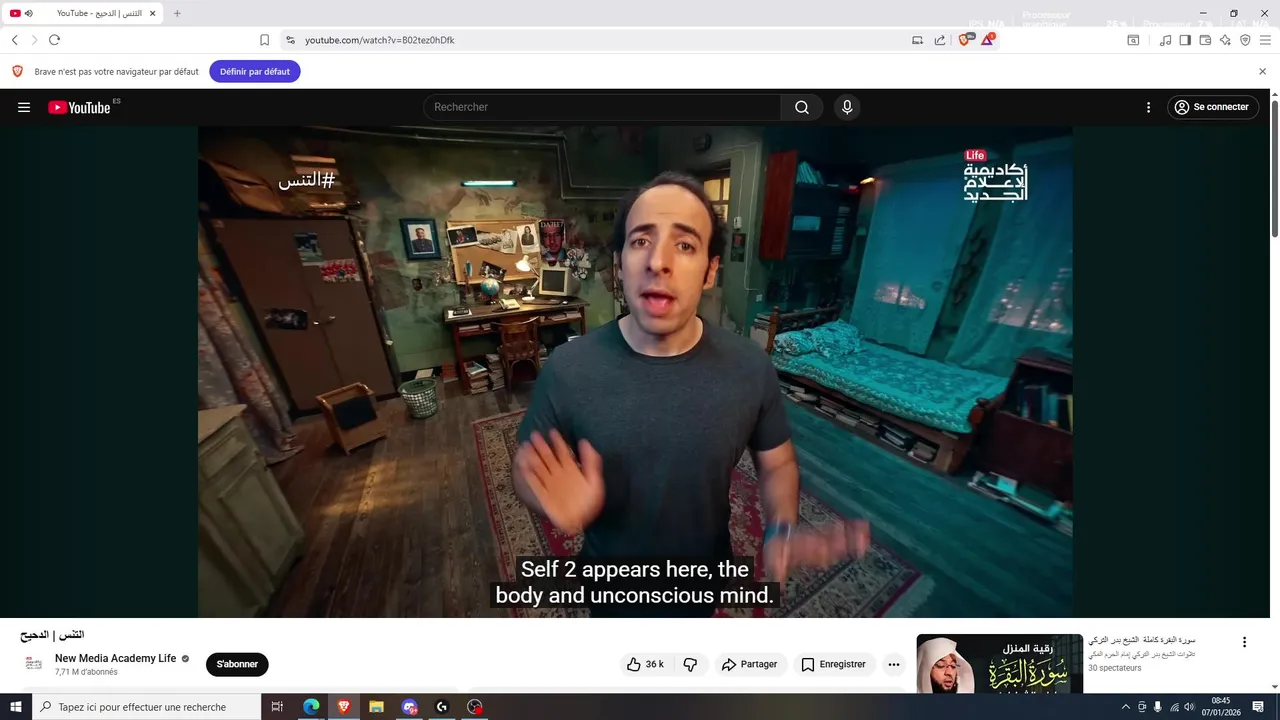Image resolution: width=1280 pixels, height=720 pixels.
Task: Open site settings icon in address bar
Action: (x=290, y=40)
